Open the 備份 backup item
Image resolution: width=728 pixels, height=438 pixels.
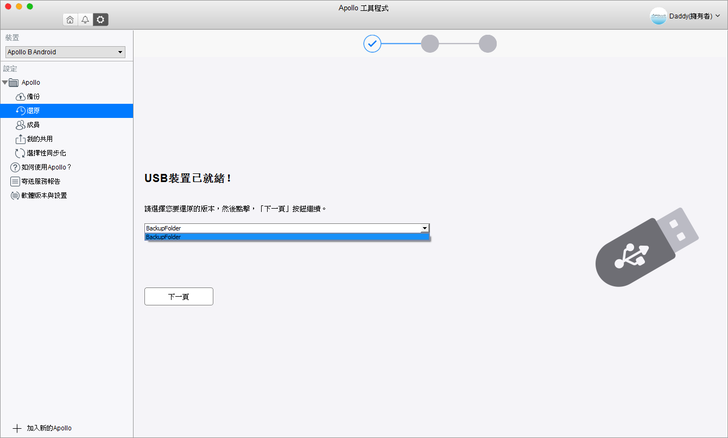(66, 97)
